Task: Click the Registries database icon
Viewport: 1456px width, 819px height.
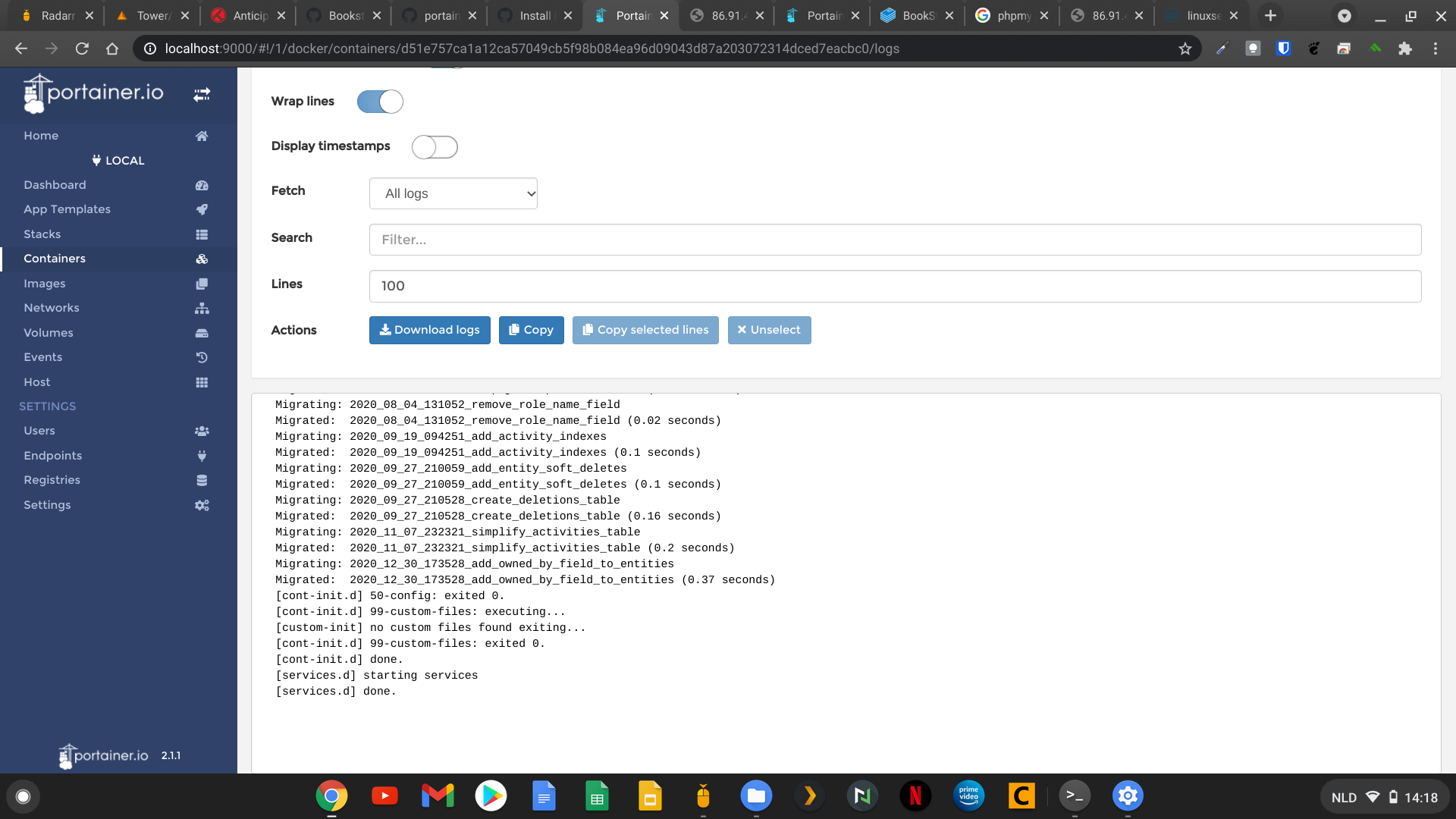Action: tap(202, 480)
